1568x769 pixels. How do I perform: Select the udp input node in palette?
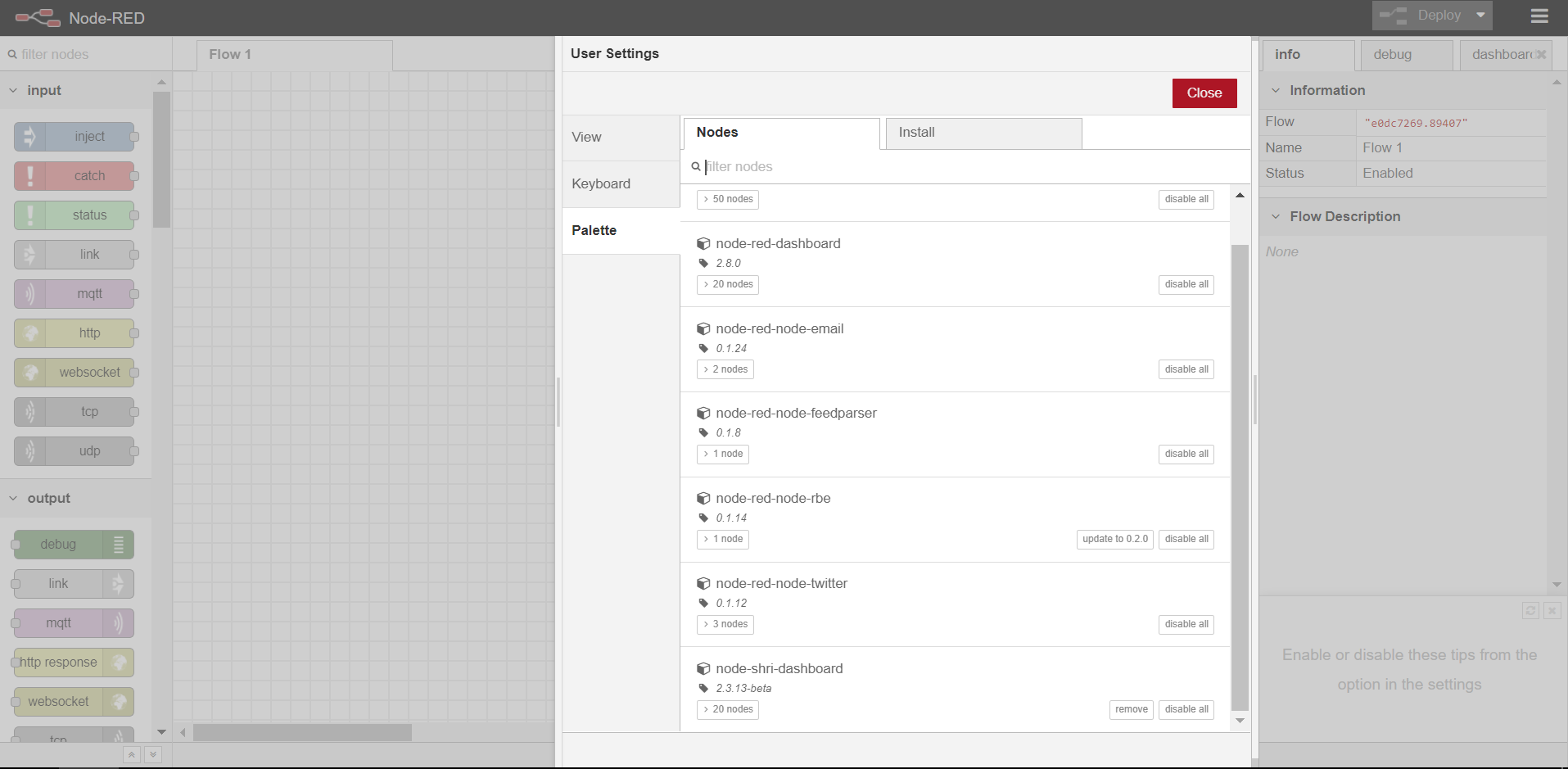(x=75, y=451)
